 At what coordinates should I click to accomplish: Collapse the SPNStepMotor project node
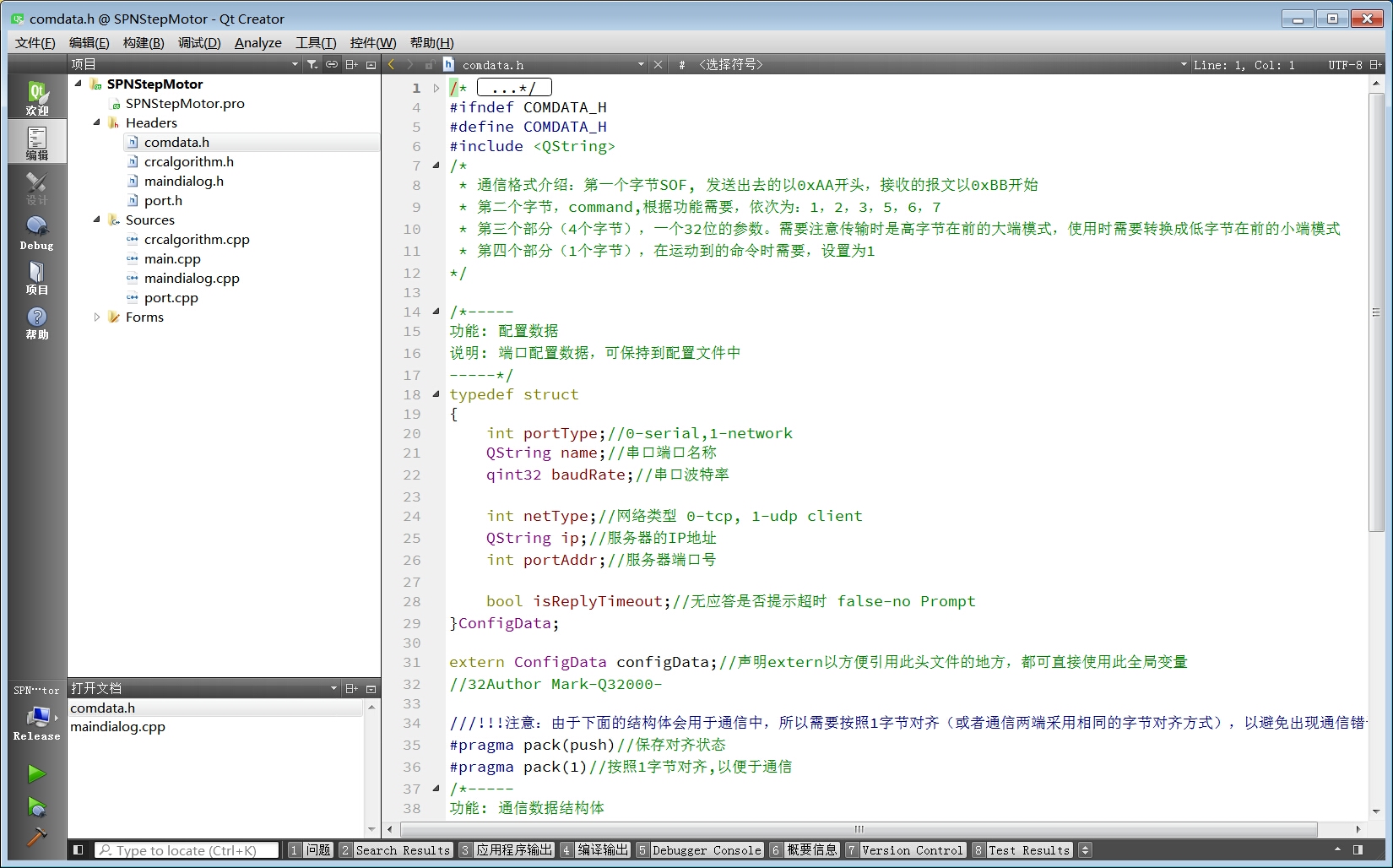pos(78,84)
